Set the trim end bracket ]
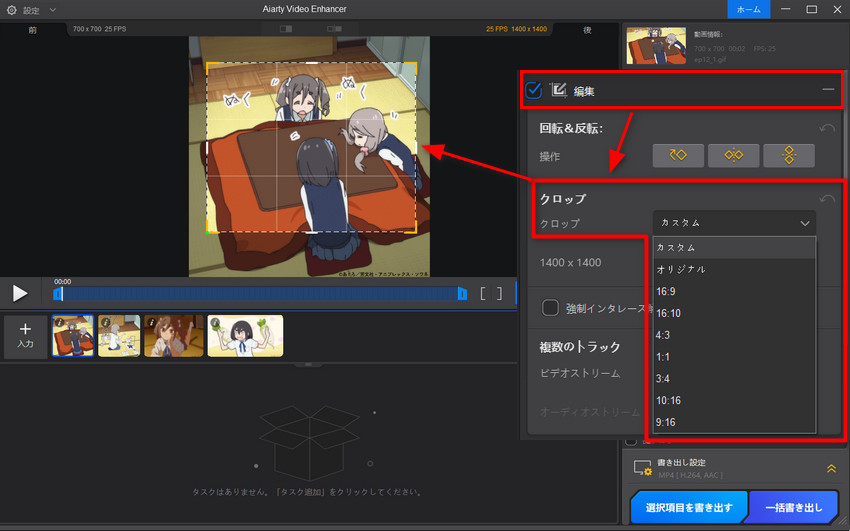Image resolution: width=850 pixels, height=531 pixels. coord(499,293)
